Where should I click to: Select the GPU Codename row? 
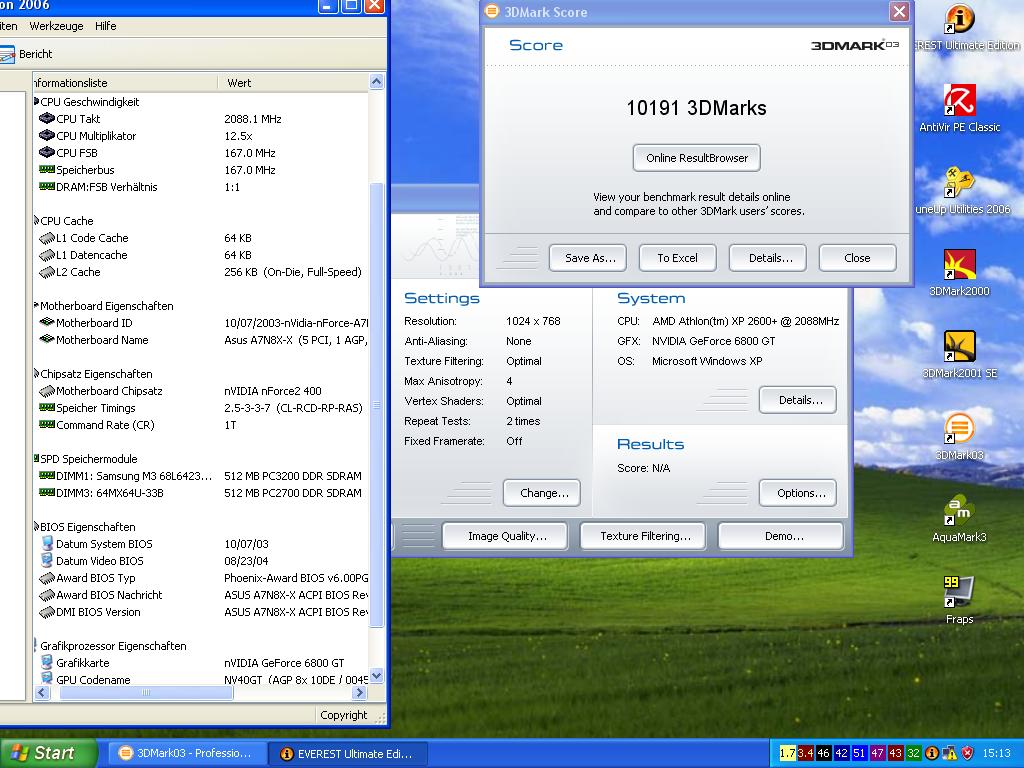(x=202, y=679)
